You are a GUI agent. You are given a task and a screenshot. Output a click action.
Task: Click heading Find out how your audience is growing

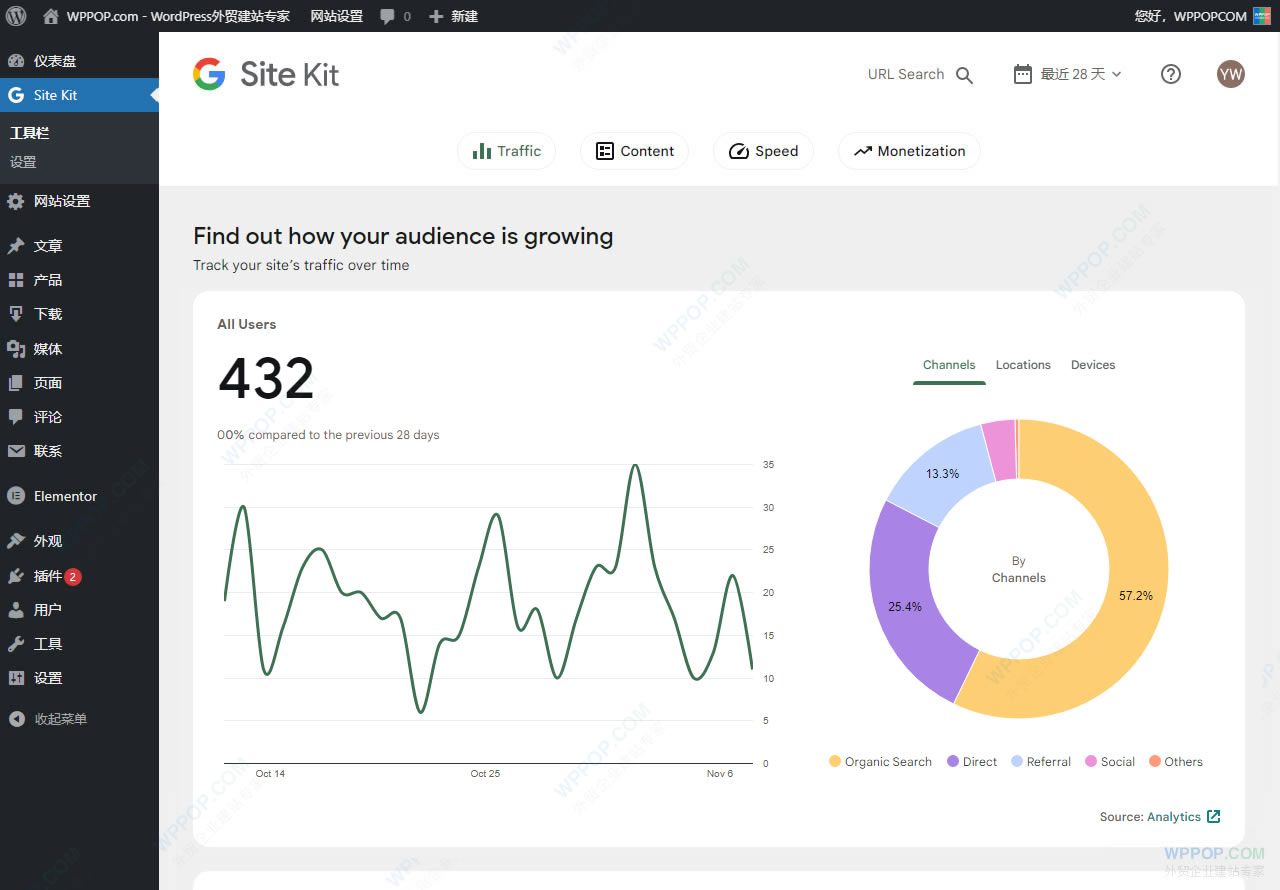(x=403, y=237)
